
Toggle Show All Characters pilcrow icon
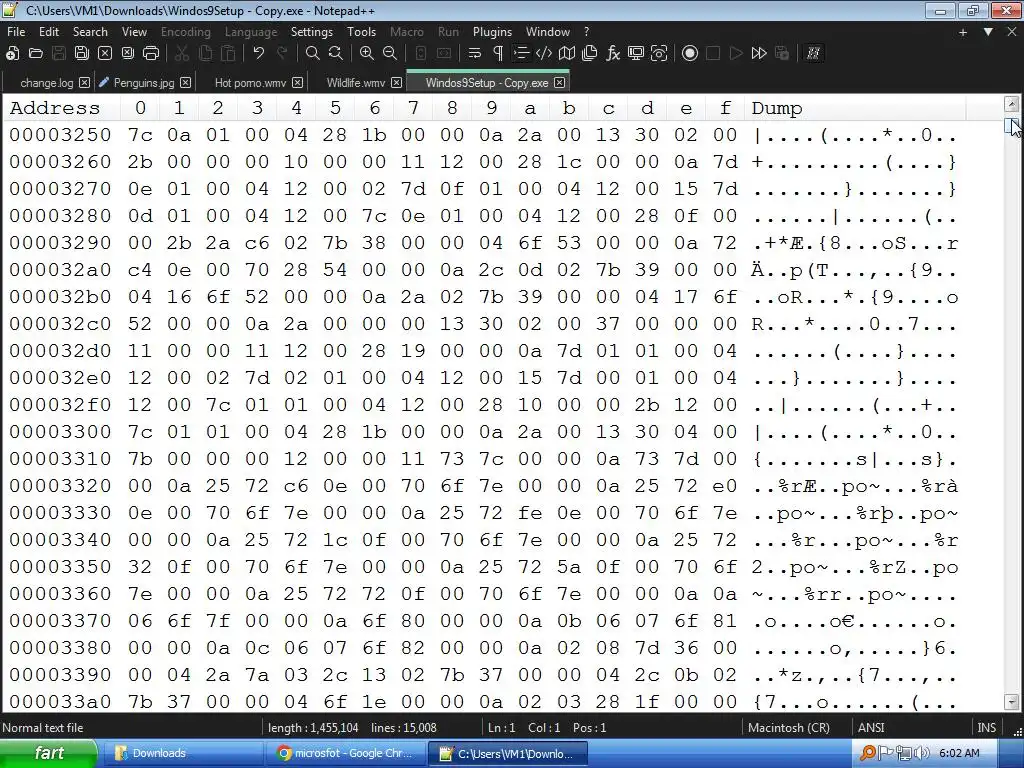click(498, 54)
